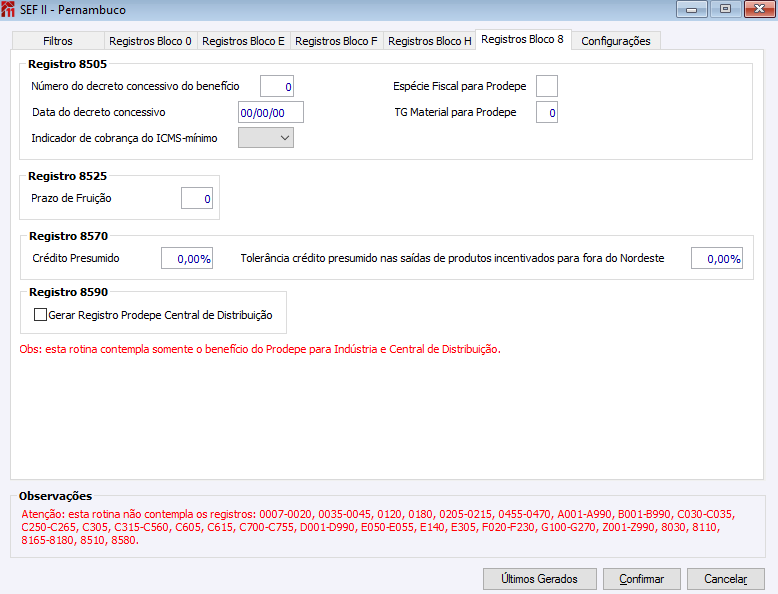Focus the Tolerância crédito presumido field
The height and width of the screenshot is (594, 778).
(x=717, y=258)
